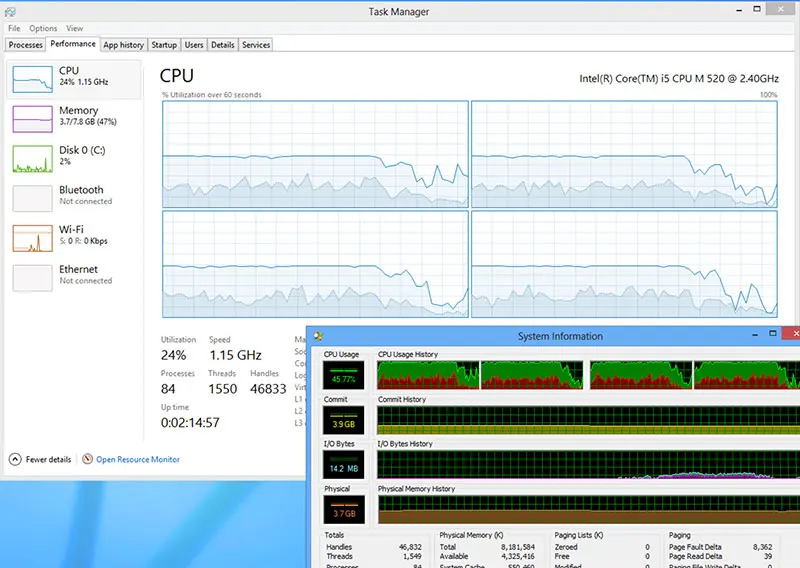This screenshot has width=800, height=568.
Task: Switch to the App history tab
Action: pos(123,45)
